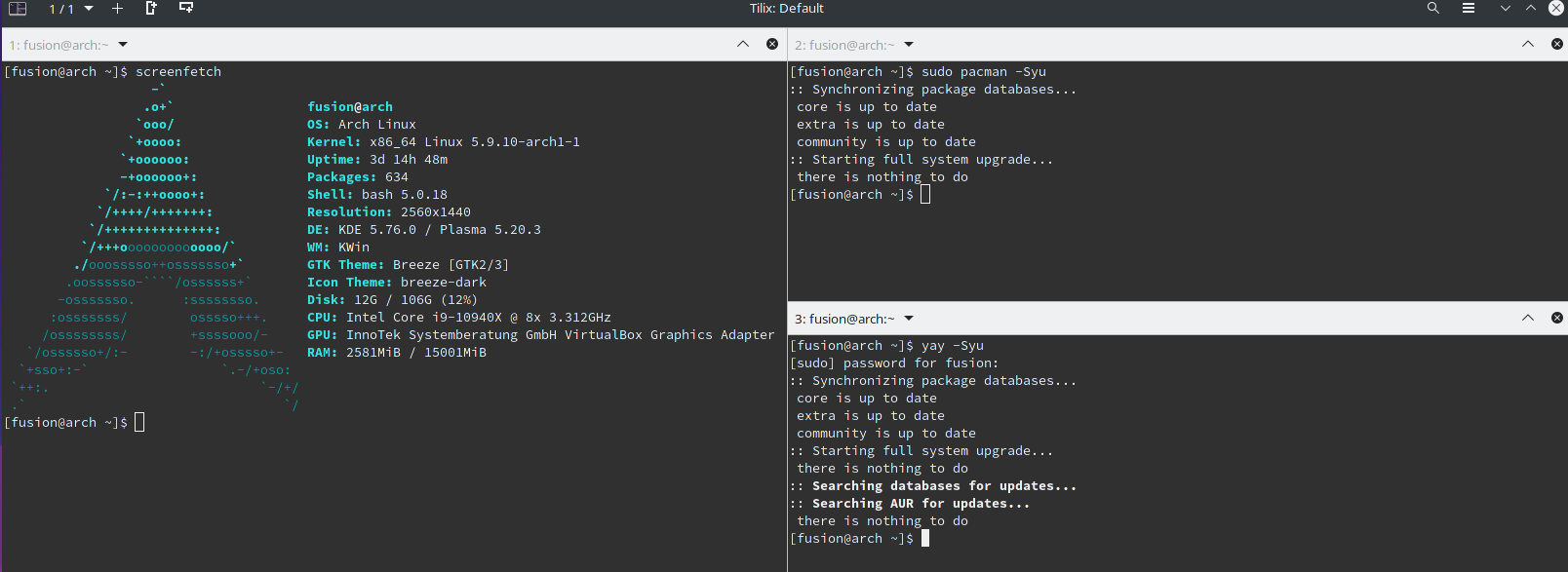The width and height of the screenshot is (1568, 572).
Task: Add a terminal to the right
Action: 151,8
